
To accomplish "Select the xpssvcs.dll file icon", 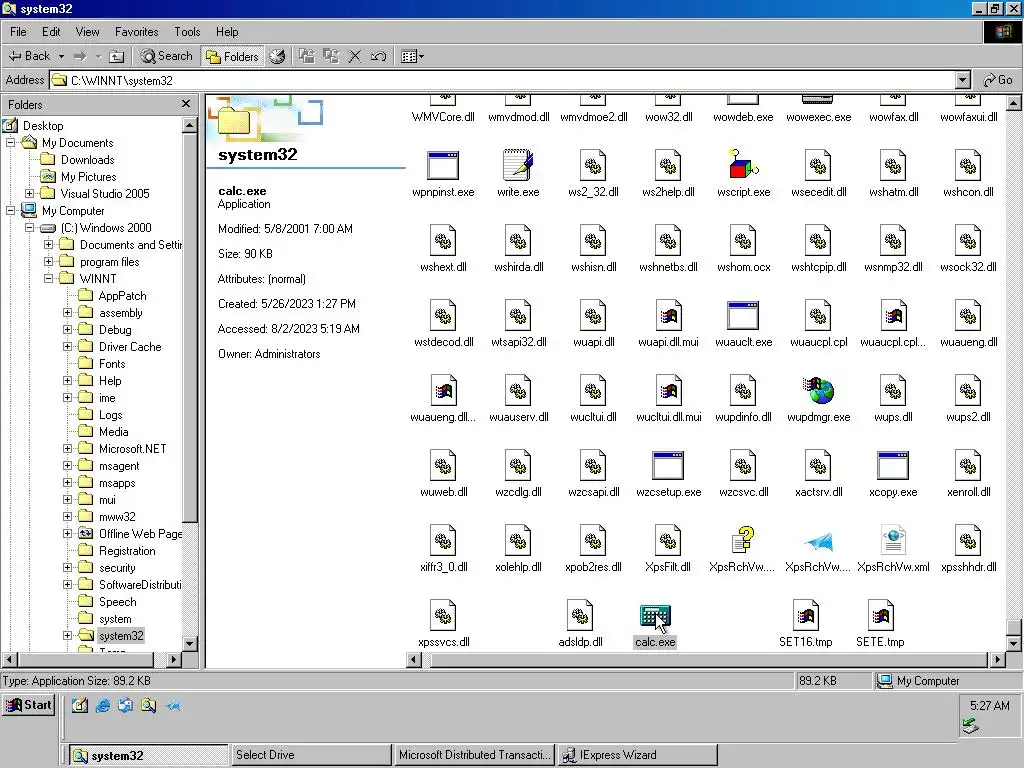I will (x=443, y=616).
